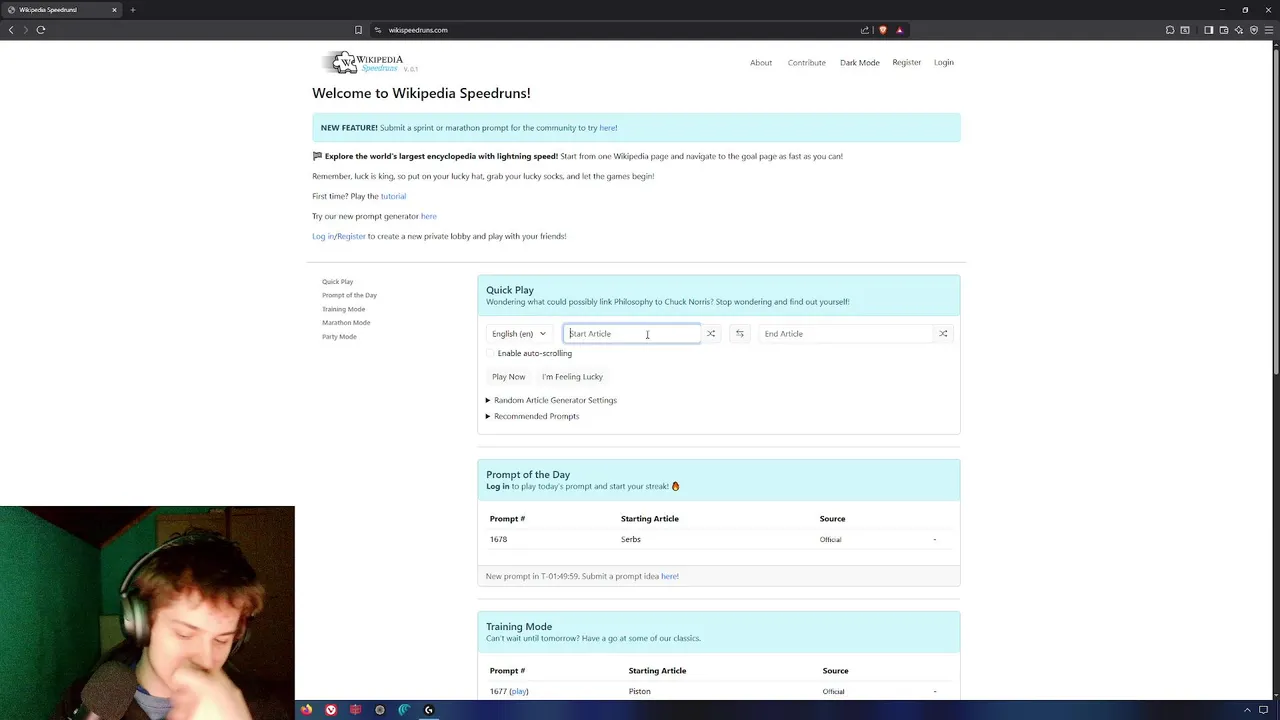The image size is (1280, 720).
Task: Show hidden system tray icons
Action: pos(1247,710)
